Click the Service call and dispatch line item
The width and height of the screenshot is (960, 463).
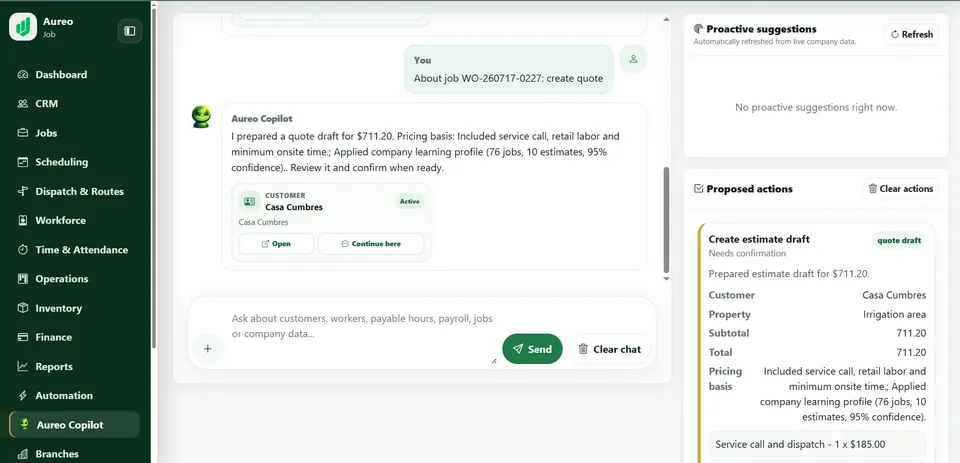click(817, 445)
